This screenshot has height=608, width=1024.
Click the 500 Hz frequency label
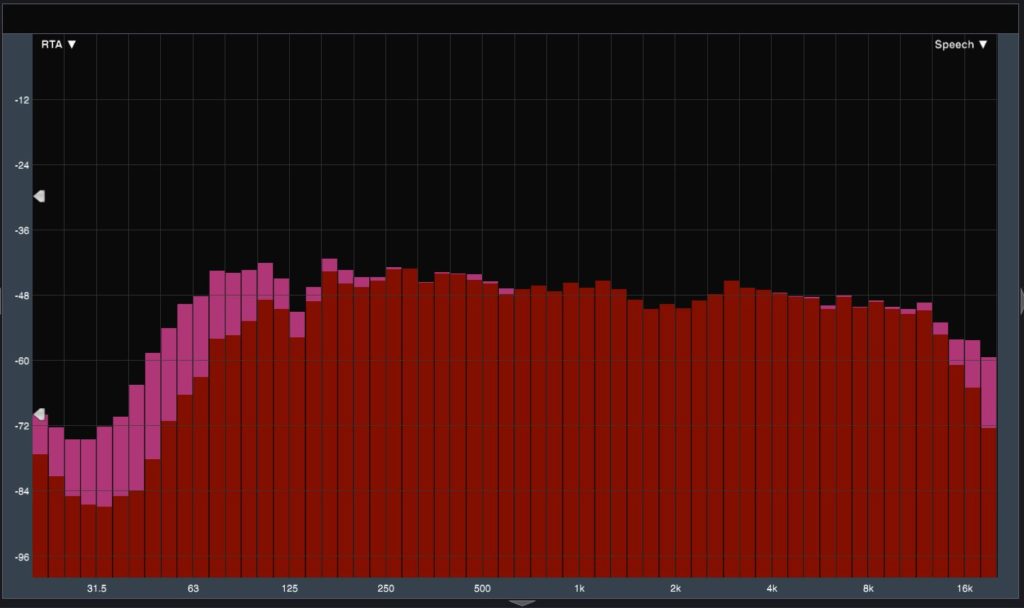tap(482, 589)
